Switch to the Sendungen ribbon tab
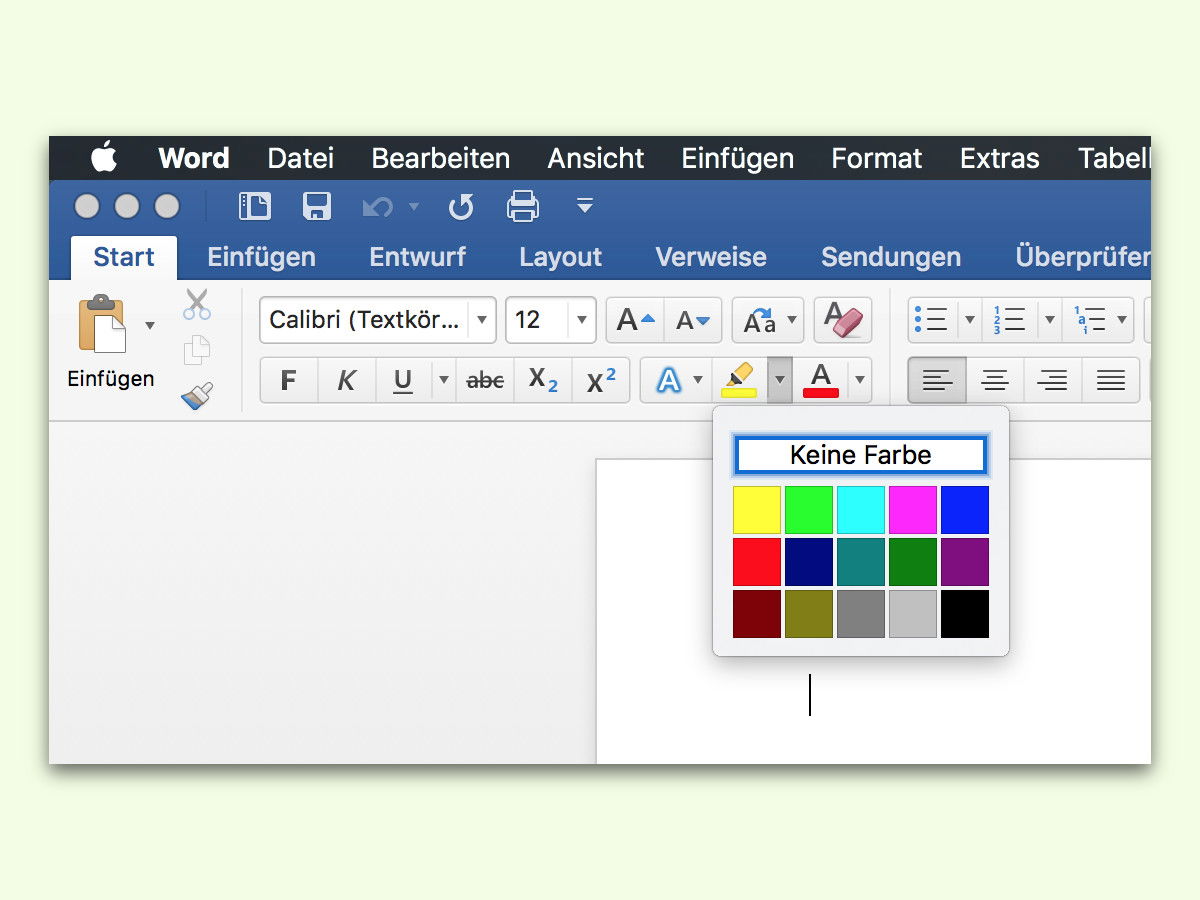The width and height of the screenshot is (1200, 900). click(891, 257)
